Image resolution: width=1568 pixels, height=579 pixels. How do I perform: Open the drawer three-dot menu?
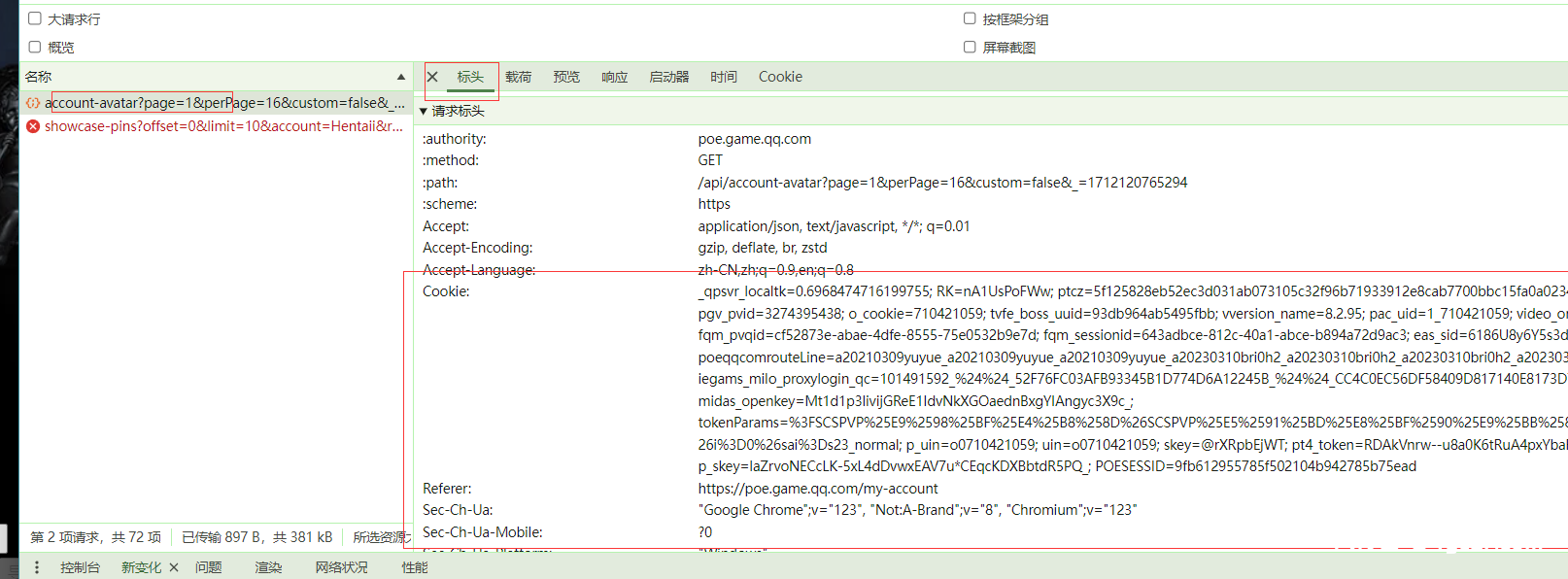pos(37,567)
